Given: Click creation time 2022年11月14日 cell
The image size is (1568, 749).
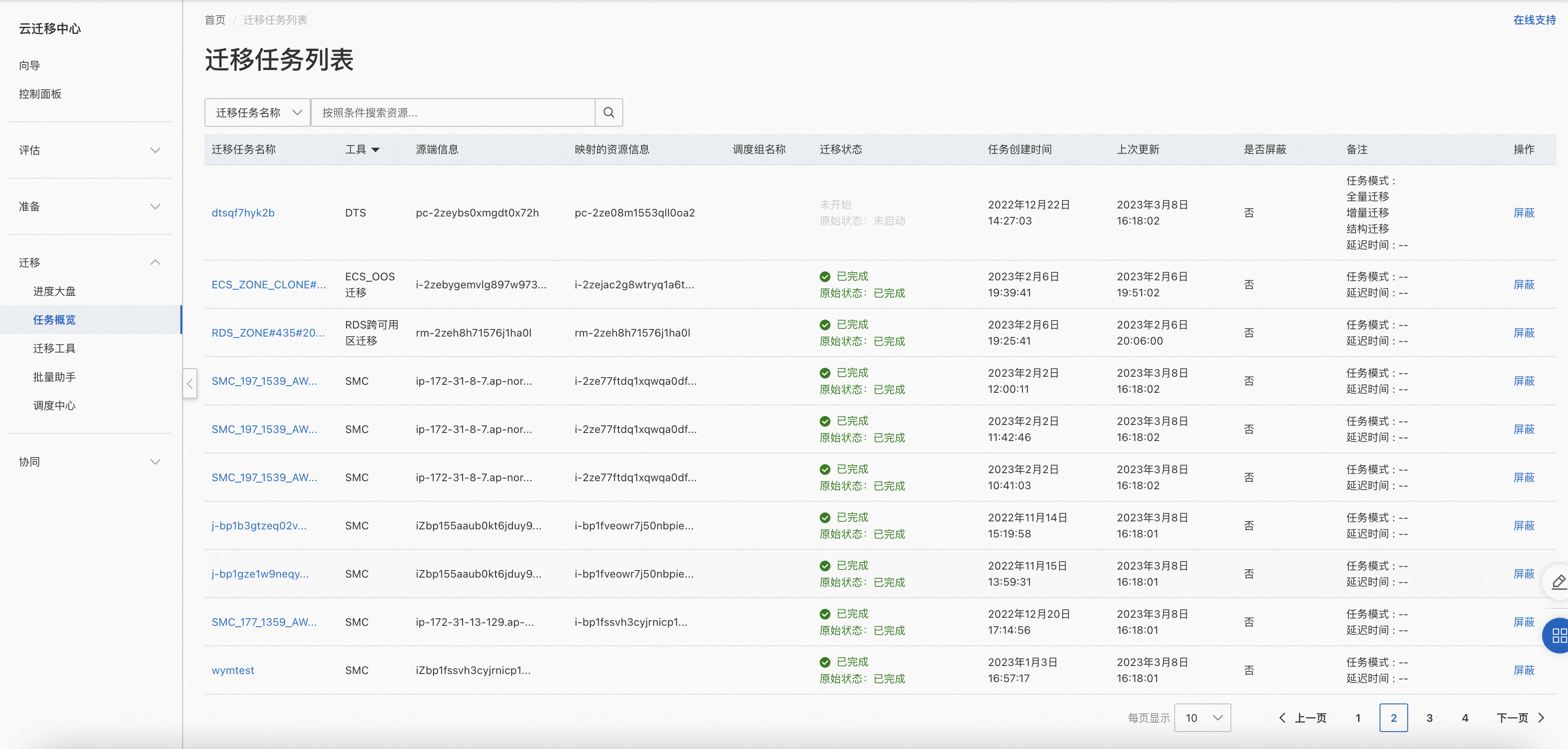Looking at the screenshot, I should (1027, 526).
